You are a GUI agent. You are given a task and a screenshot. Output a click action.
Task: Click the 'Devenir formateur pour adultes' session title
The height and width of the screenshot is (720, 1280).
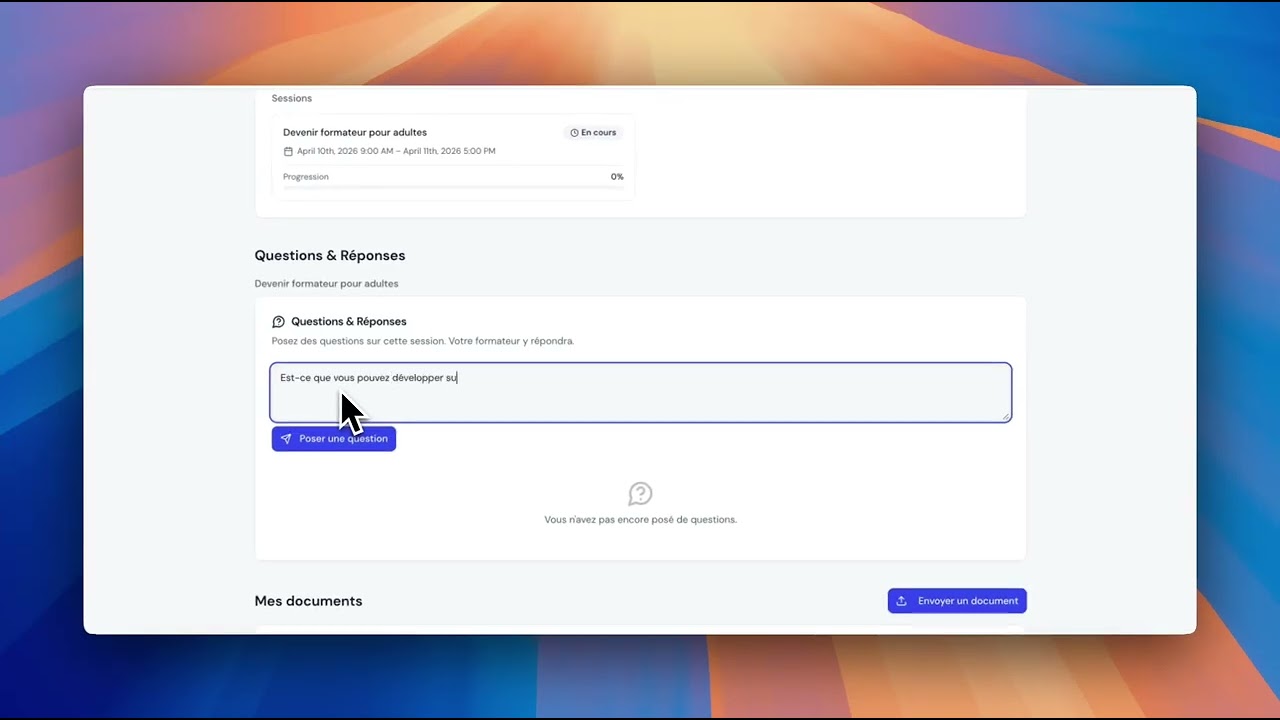coord(355,132)
